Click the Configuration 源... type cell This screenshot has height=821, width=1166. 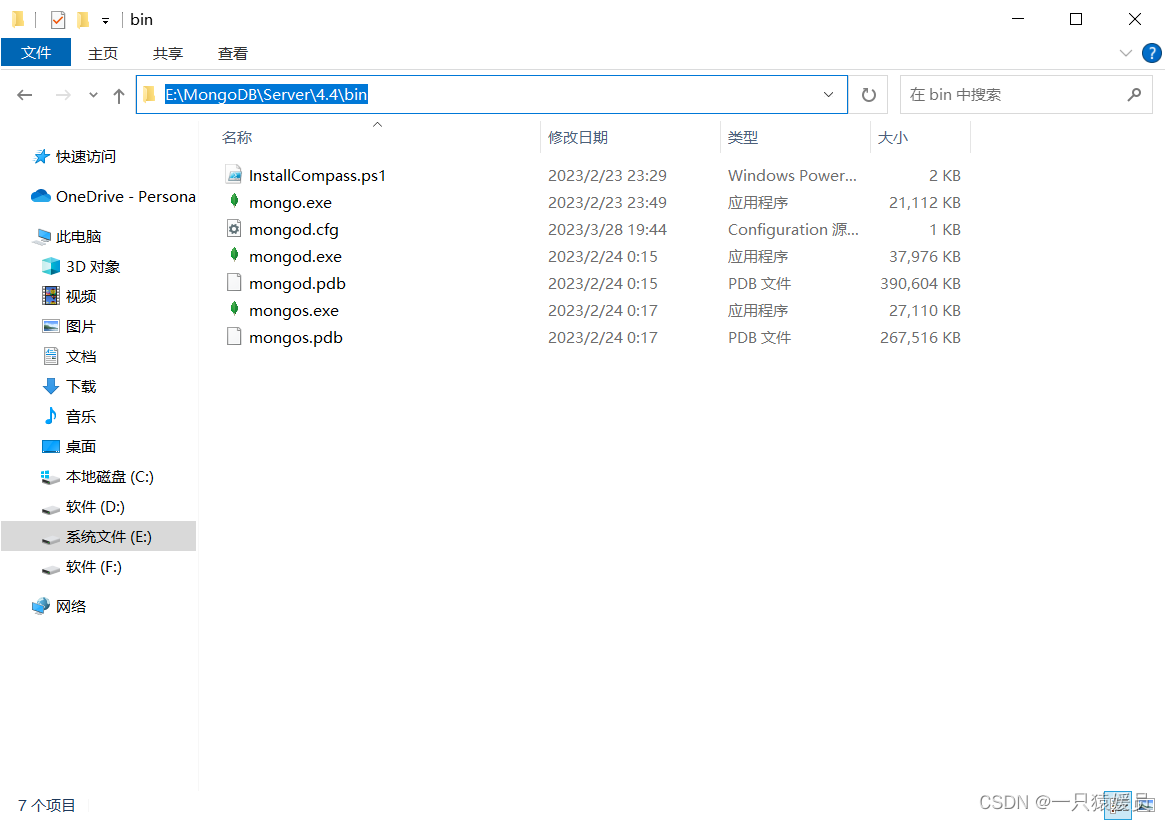tap(793, 229)
